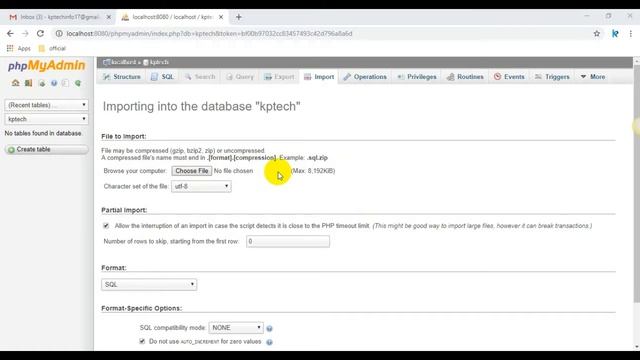Image resolution: width=640 pixels, height=360 pixels.
Task: Open the query window icon in sidebar
Action: (42, 83)
